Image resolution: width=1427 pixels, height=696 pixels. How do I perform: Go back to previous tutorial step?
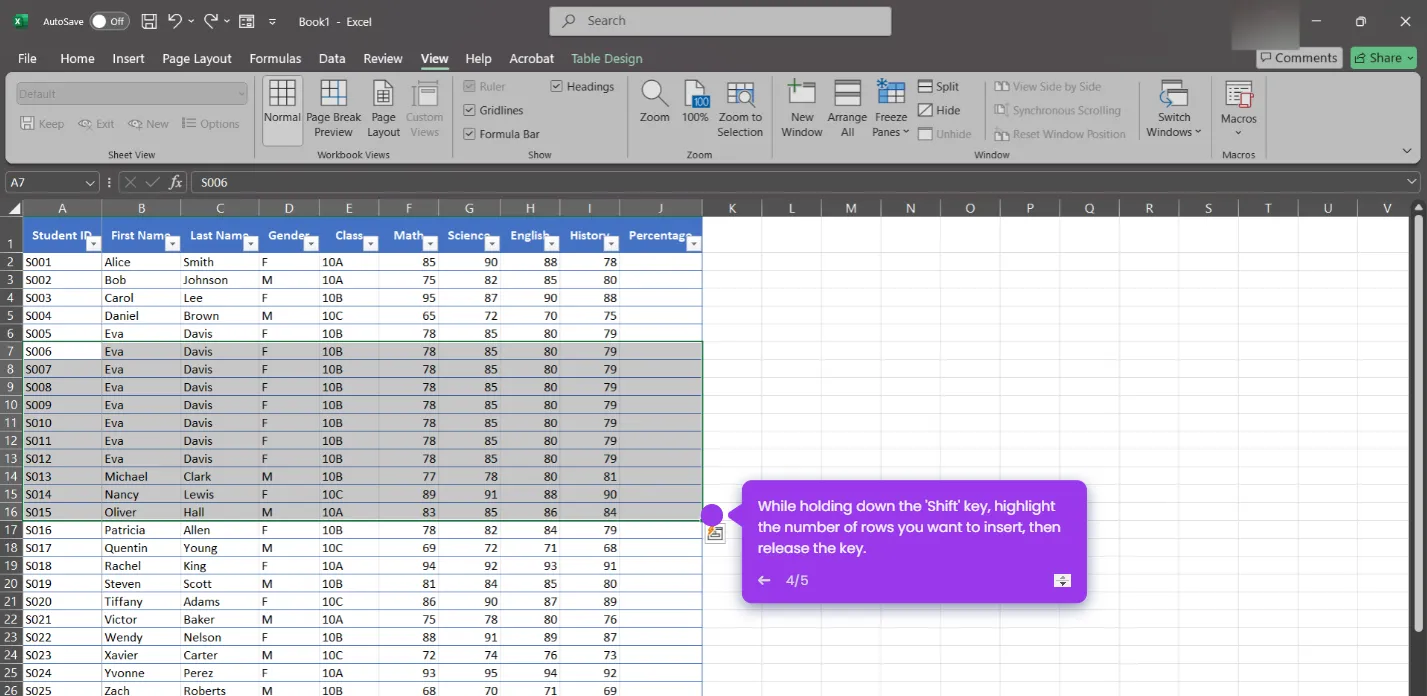(764, 580)
